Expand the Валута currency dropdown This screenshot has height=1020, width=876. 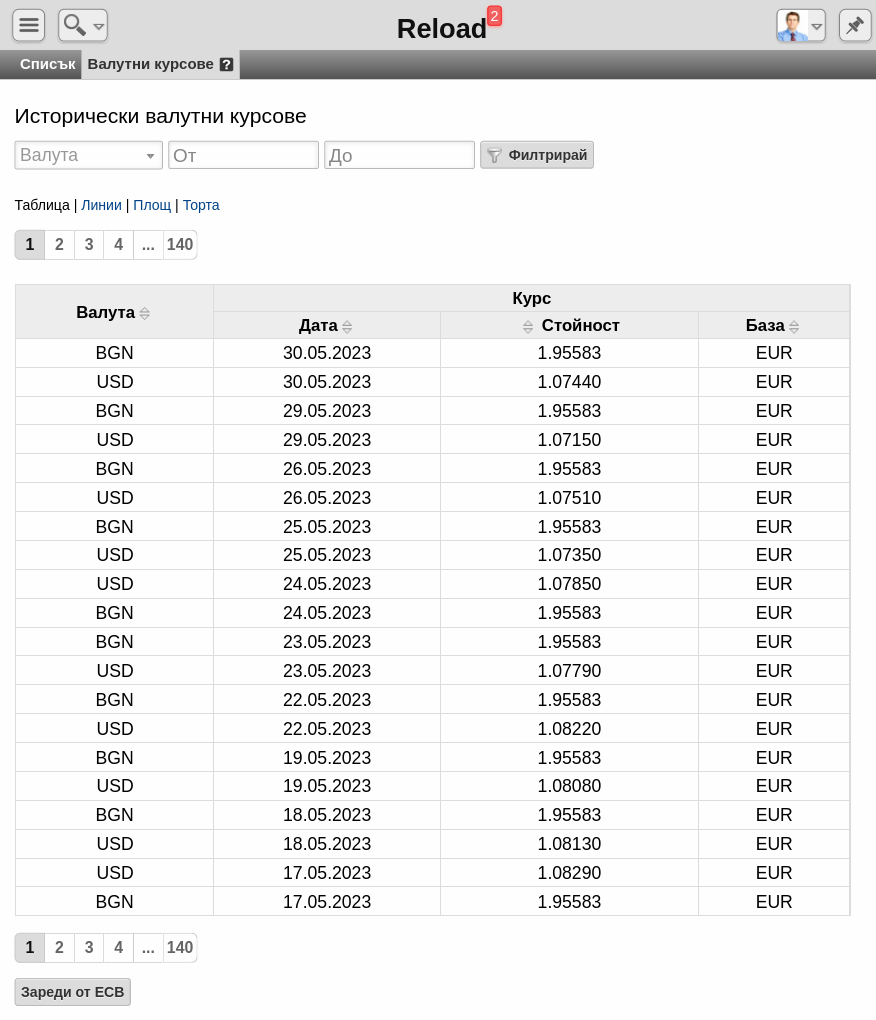tap(88, 155)
